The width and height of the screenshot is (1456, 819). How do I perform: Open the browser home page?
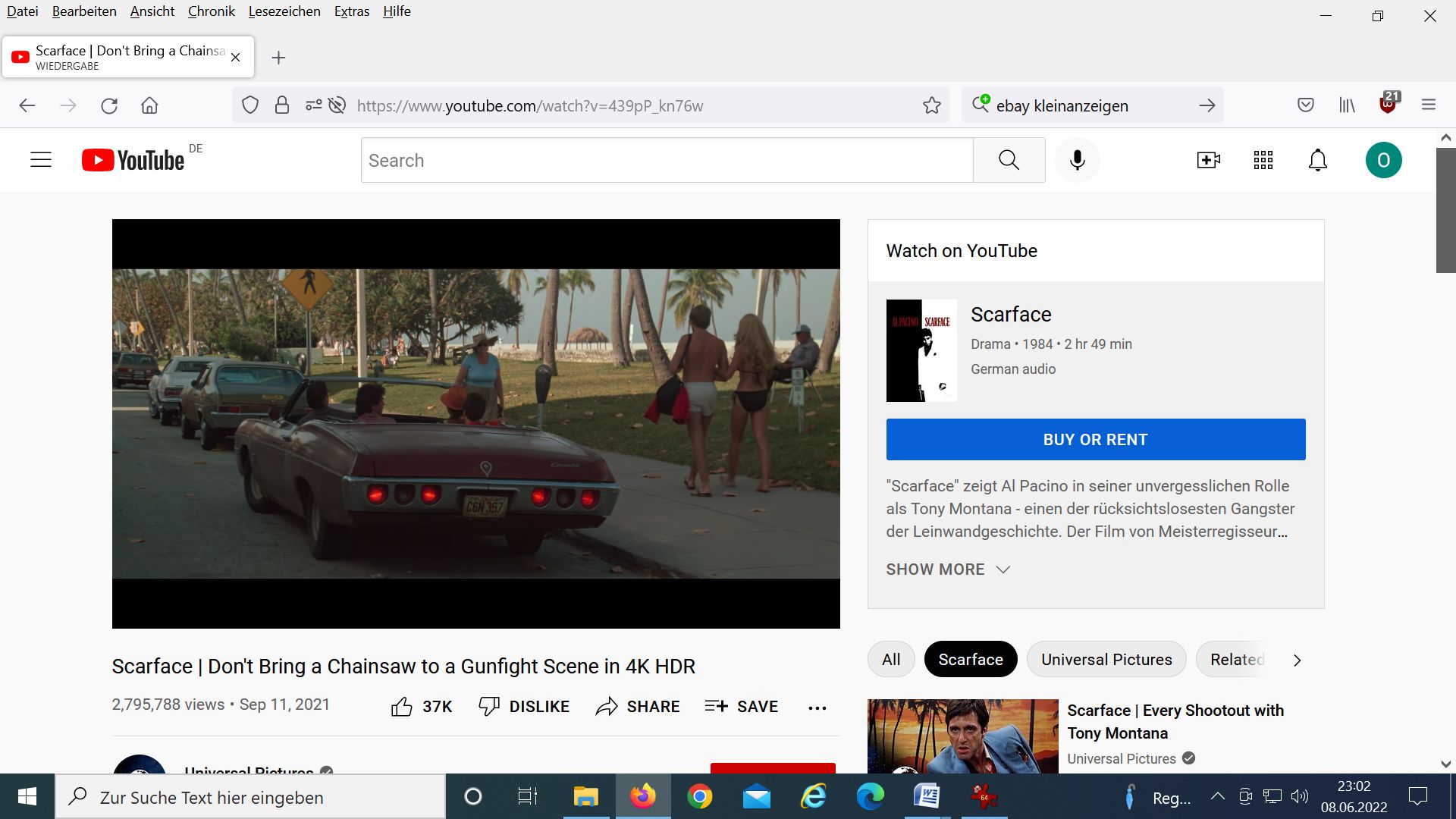tap(149, 105)
